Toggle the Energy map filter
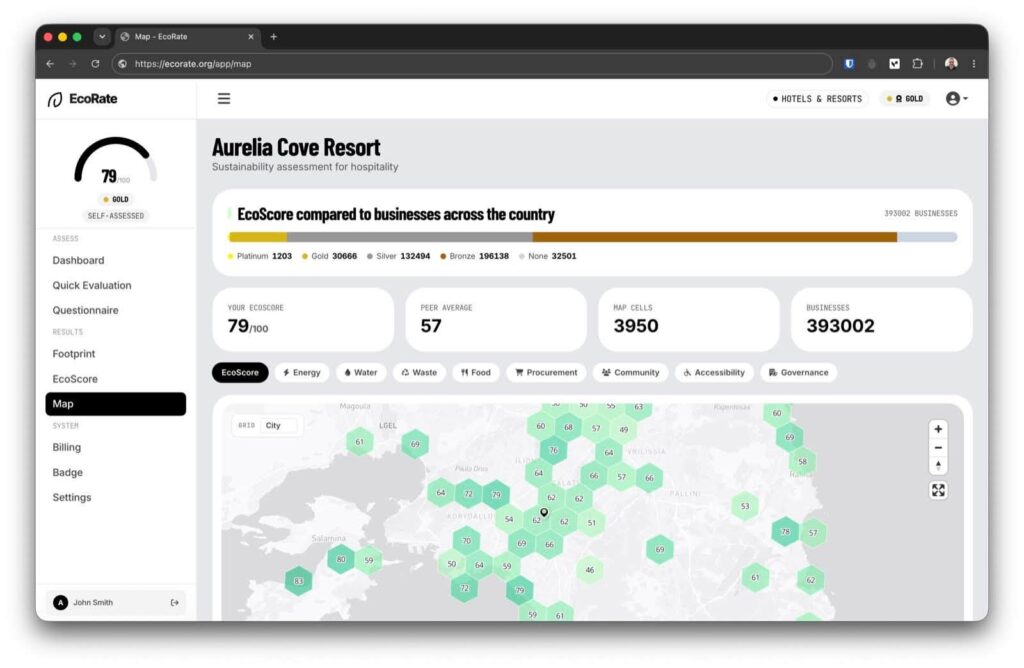 pyautogui.click(x=302, y=372)
